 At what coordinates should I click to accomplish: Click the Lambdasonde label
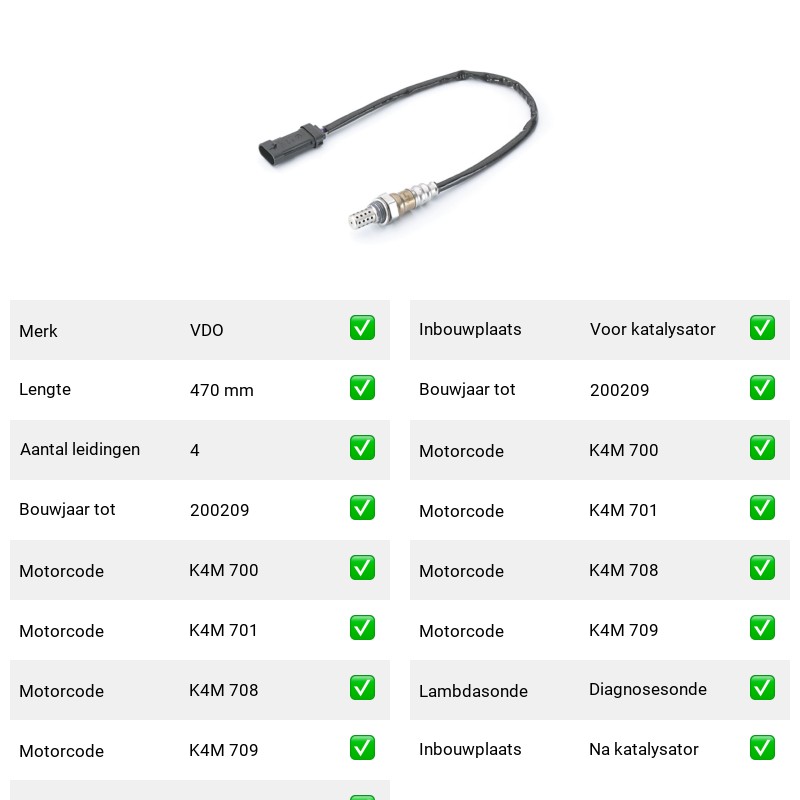pos(473,691)
